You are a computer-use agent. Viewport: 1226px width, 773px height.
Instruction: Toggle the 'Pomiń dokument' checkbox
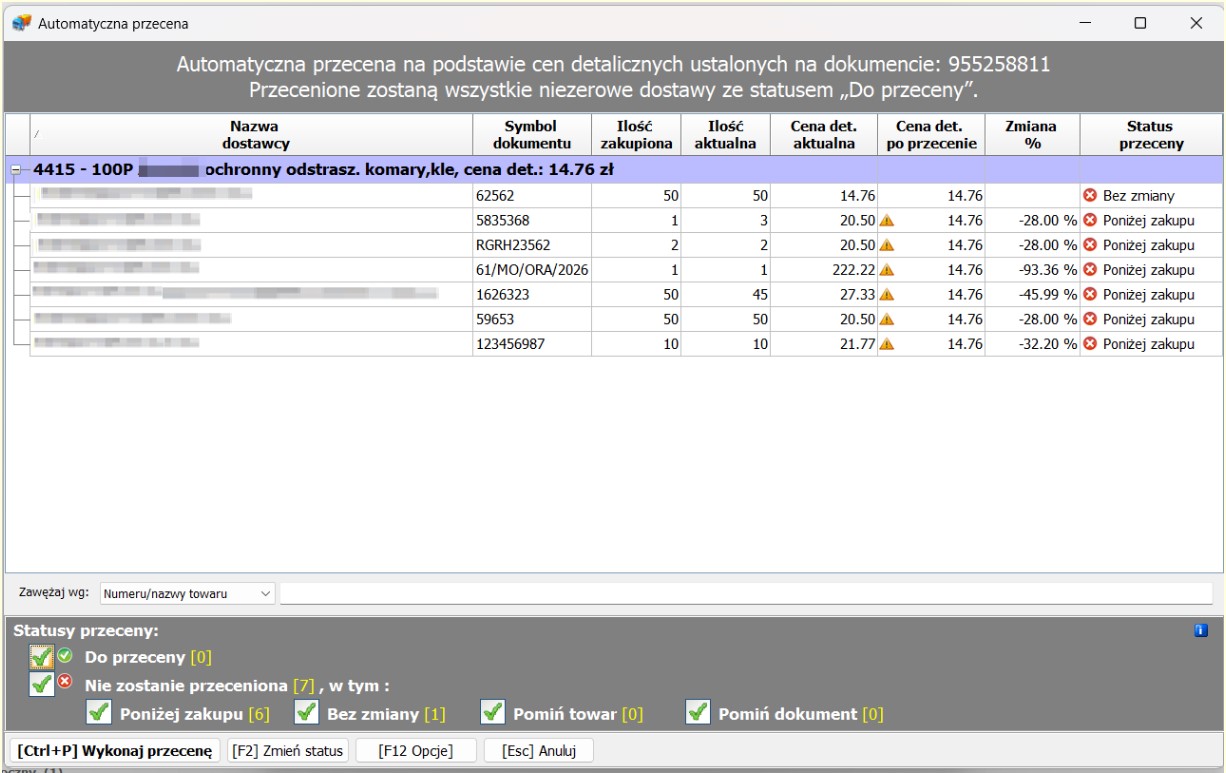click(x=698, y=714)
